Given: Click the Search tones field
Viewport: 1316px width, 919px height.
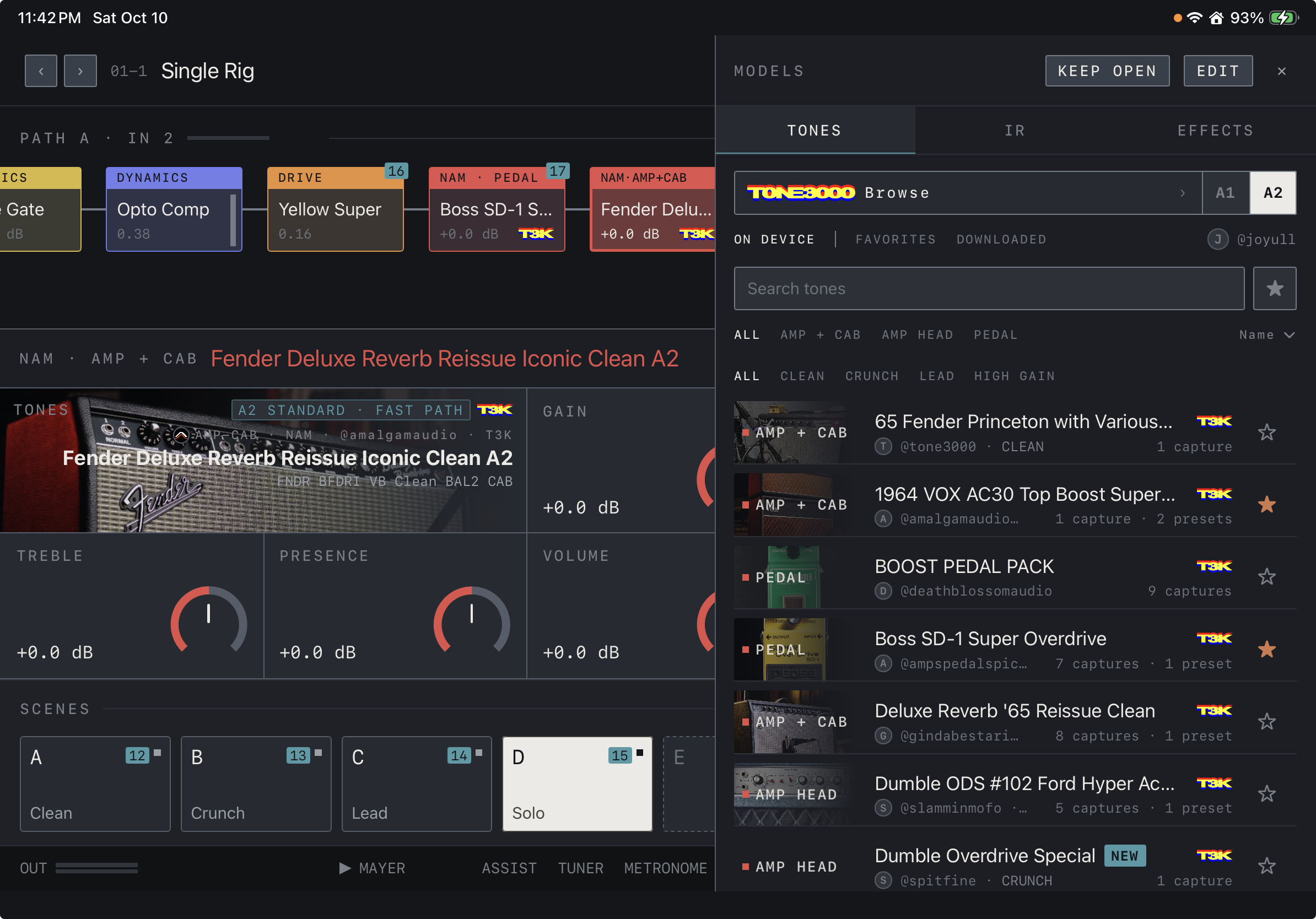Looking at the screenshot, I should pyautogui.click(x=989, y=288).
